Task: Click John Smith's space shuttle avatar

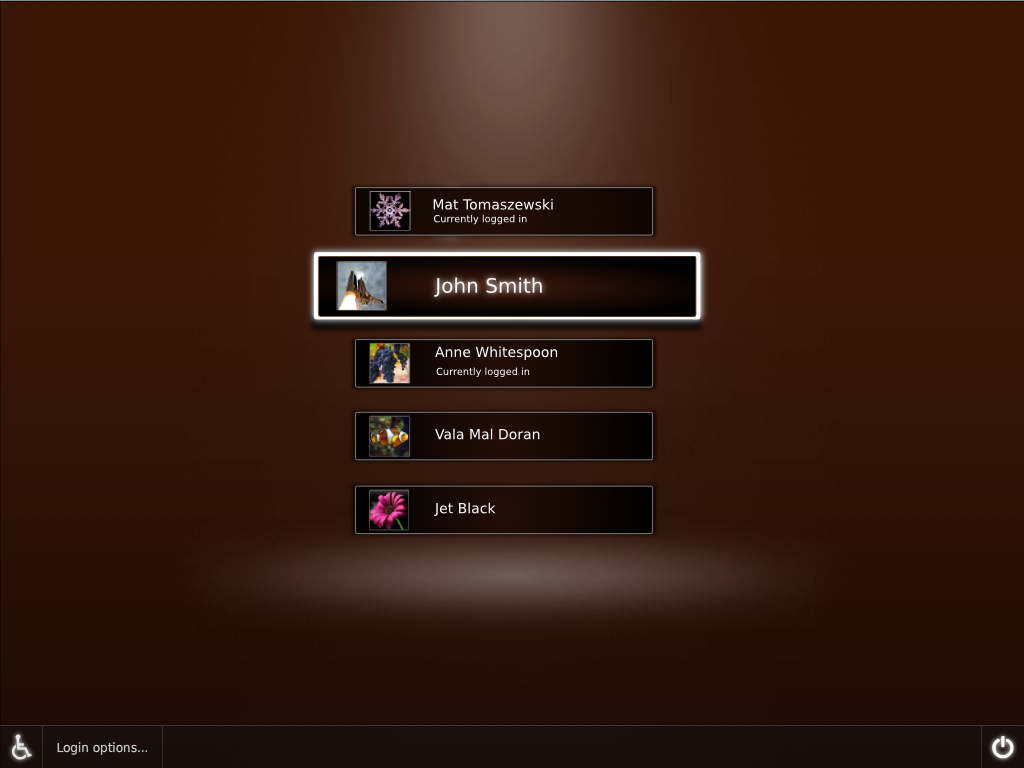Action: tap(361, 286)
